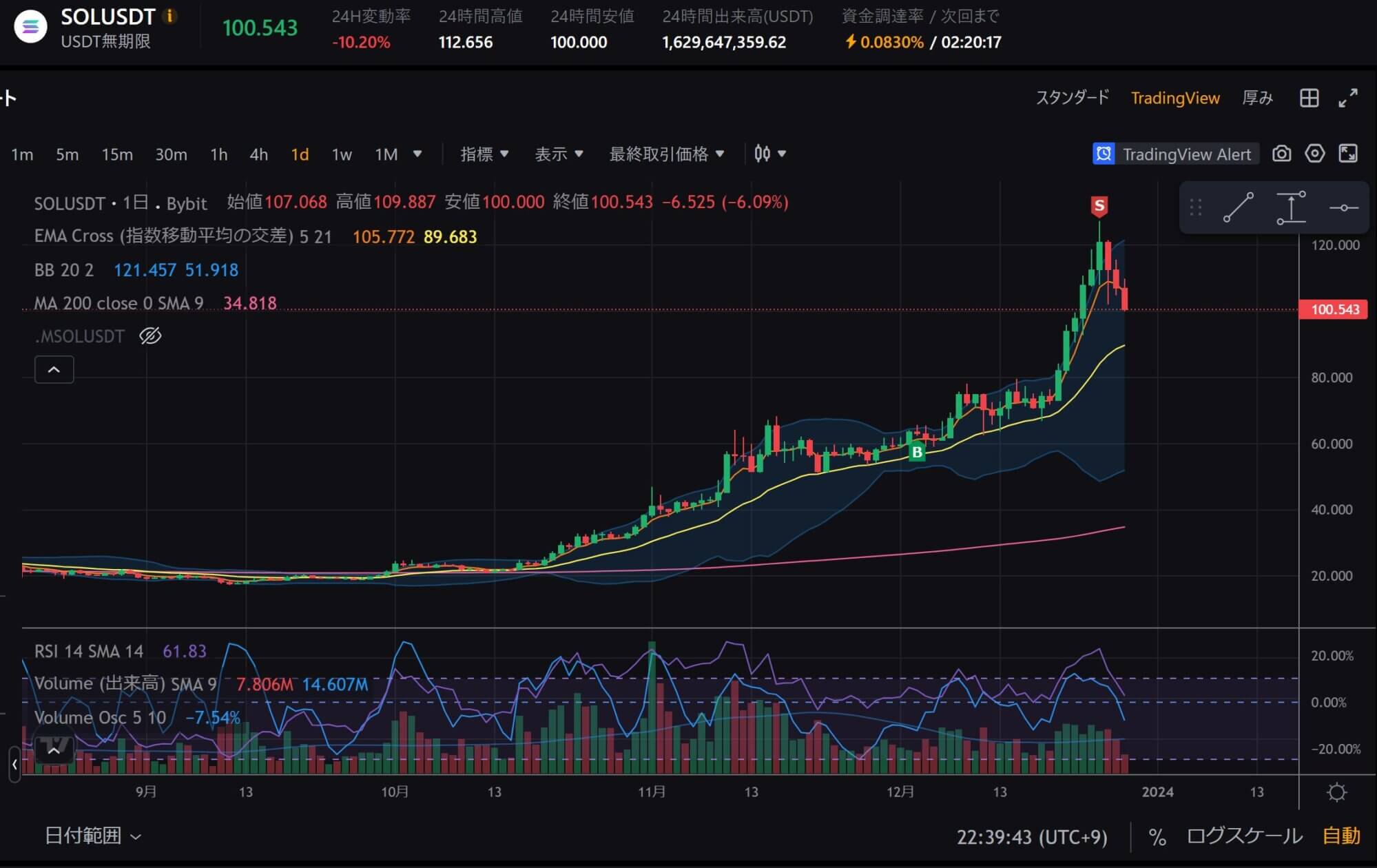Open the multi-chart grid layout icon
The height and width of the screenshot is (868, 1377).
[x=1308, y=98]
